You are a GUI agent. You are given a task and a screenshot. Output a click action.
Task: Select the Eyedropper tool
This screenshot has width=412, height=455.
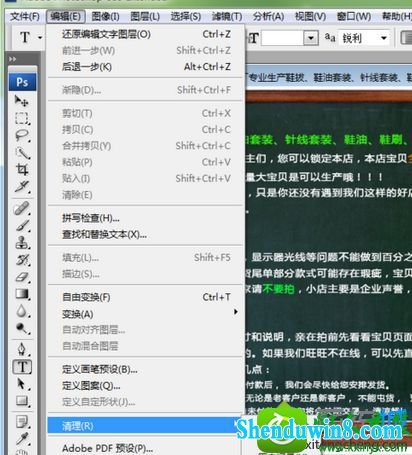coord(22,439)
